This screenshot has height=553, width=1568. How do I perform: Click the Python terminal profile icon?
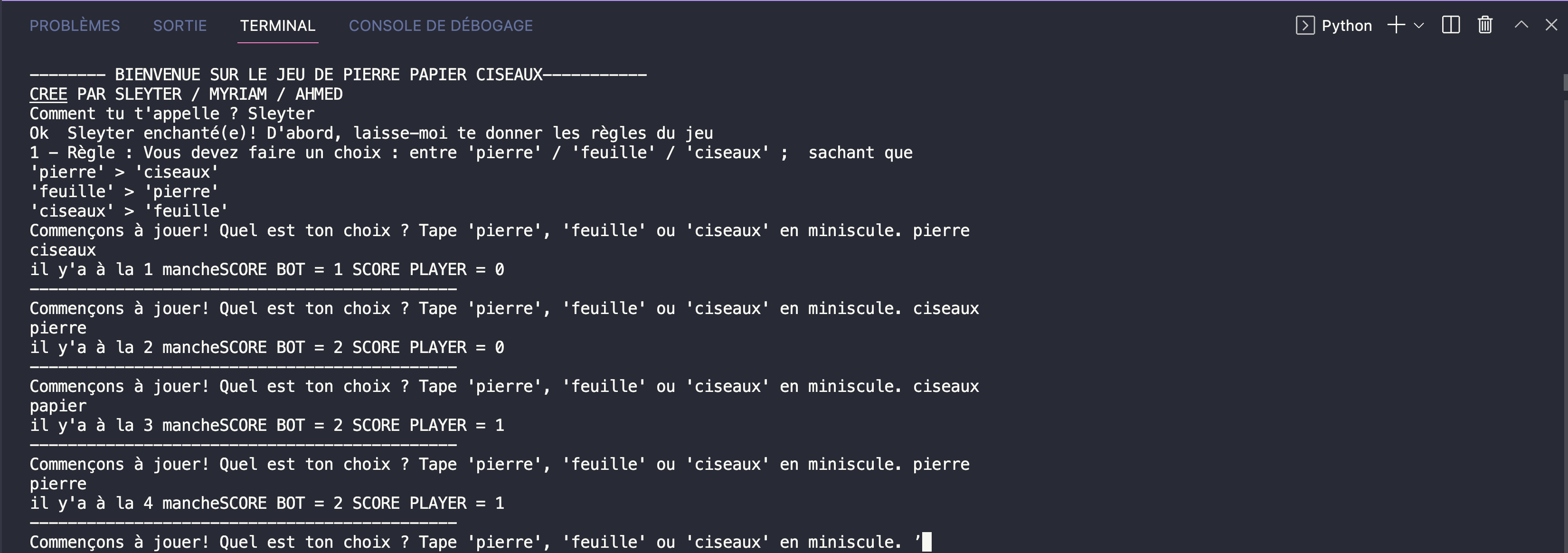(x=1305, y=26)
